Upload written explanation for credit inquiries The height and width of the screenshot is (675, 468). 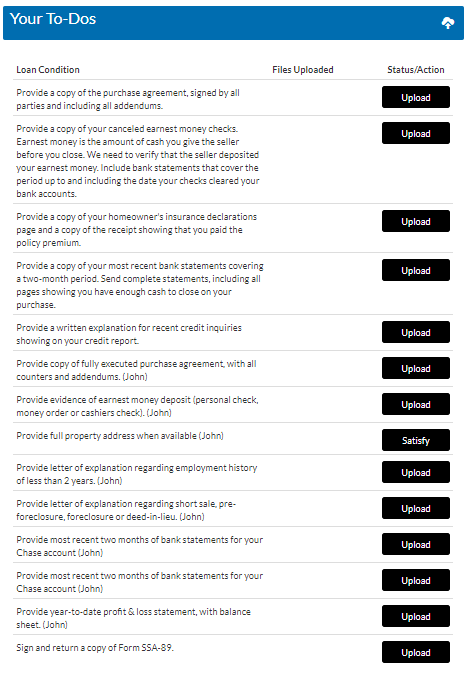[415, 332]
